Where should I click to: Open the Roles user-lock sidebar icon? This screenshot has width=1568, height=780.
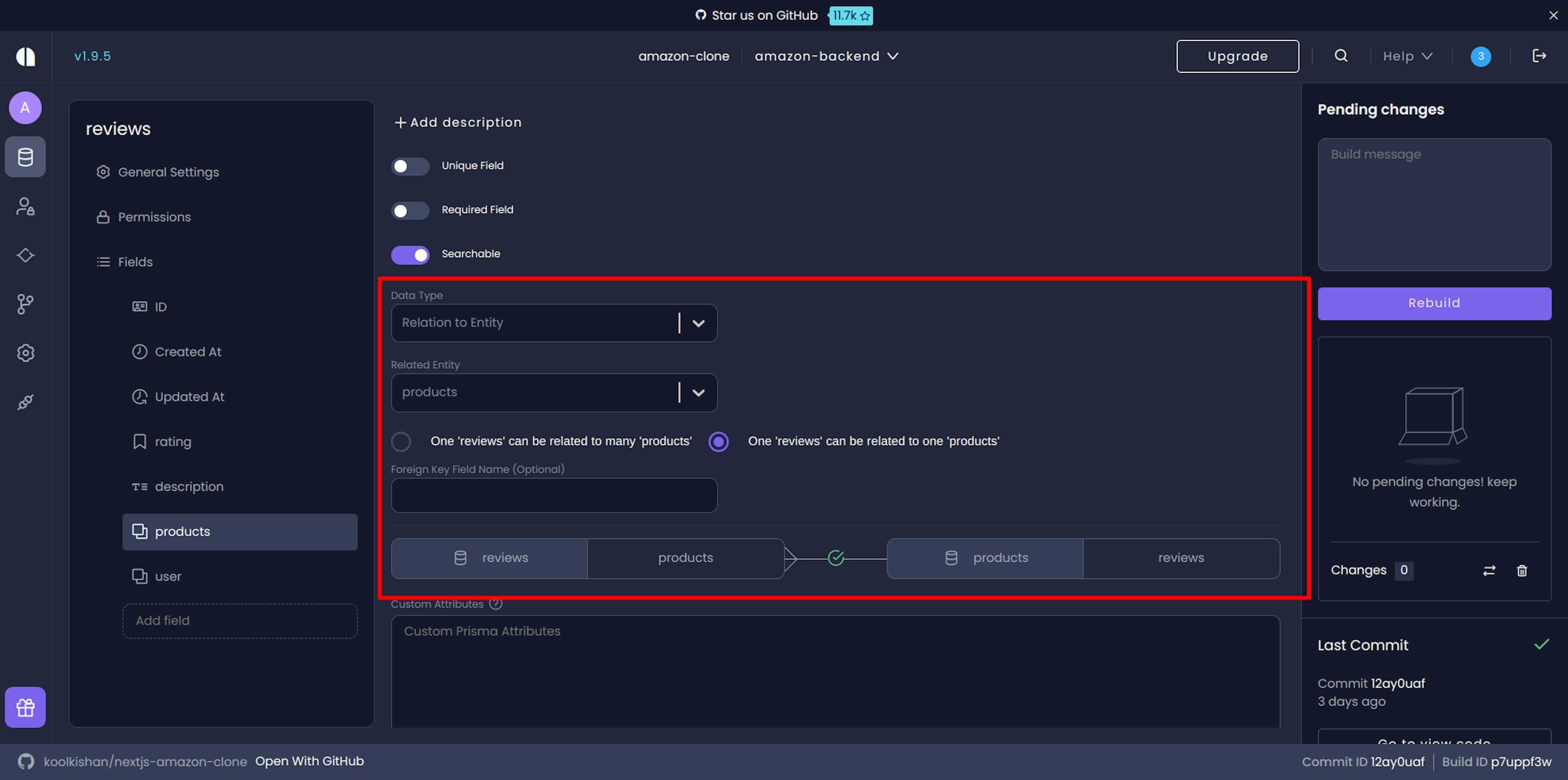point(25,206)
